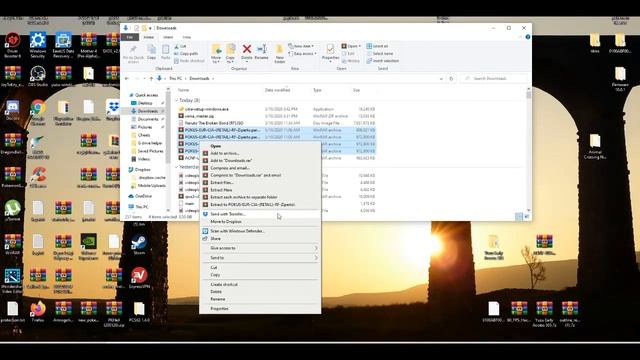Open the Easy access dropdown
The width and height of the screenshot is (640, 360).
point(302,53)
